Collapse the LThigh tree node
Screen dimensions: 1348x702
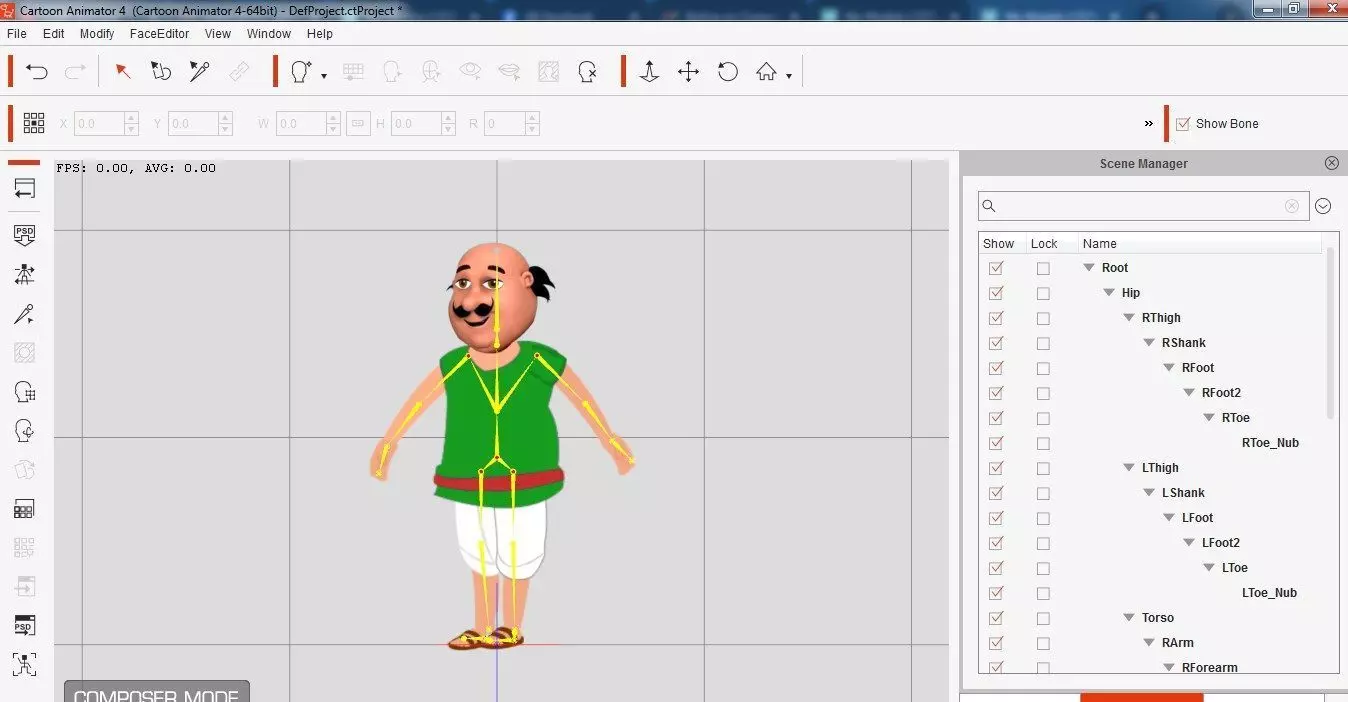point(1129,468)
